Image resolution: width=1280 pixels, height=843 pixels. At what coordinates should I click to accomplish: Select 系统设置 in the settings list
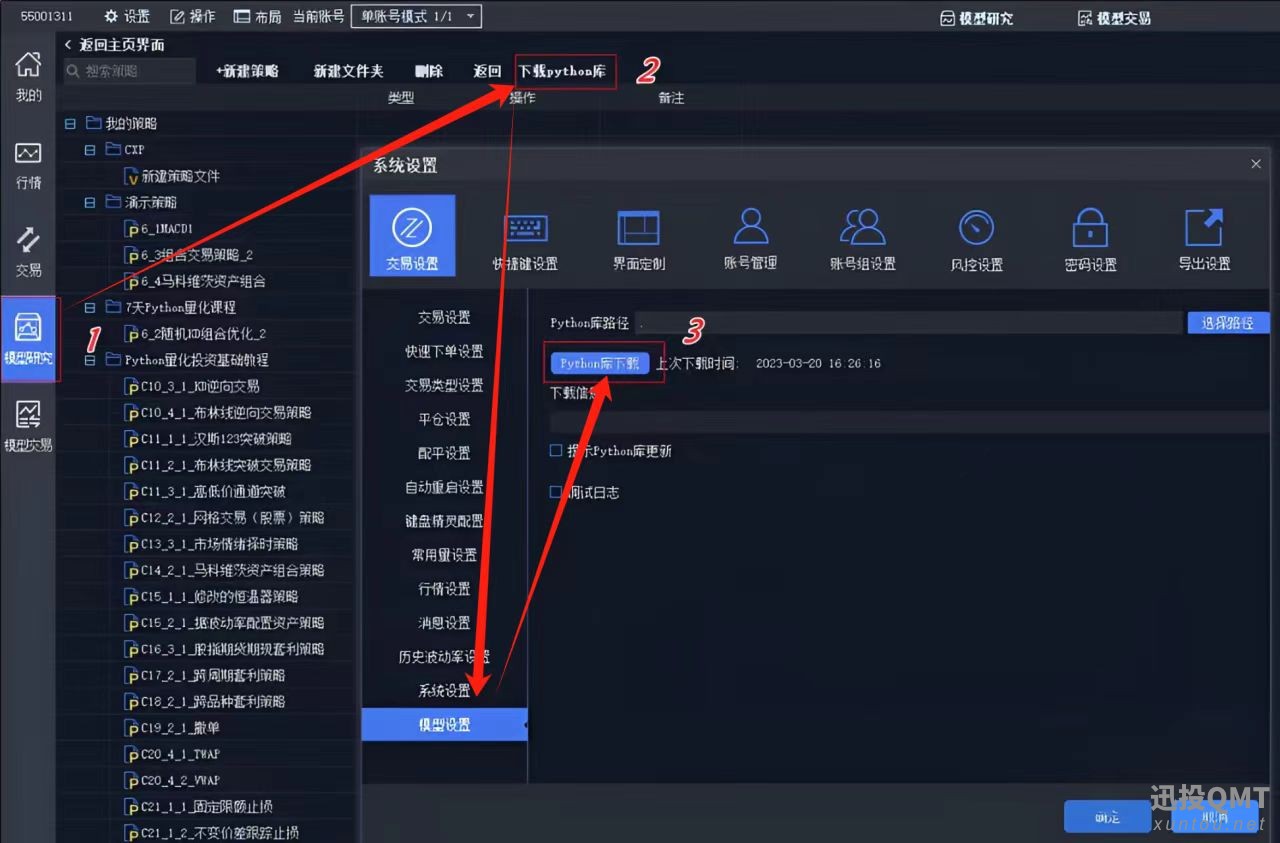click(444, 691)
